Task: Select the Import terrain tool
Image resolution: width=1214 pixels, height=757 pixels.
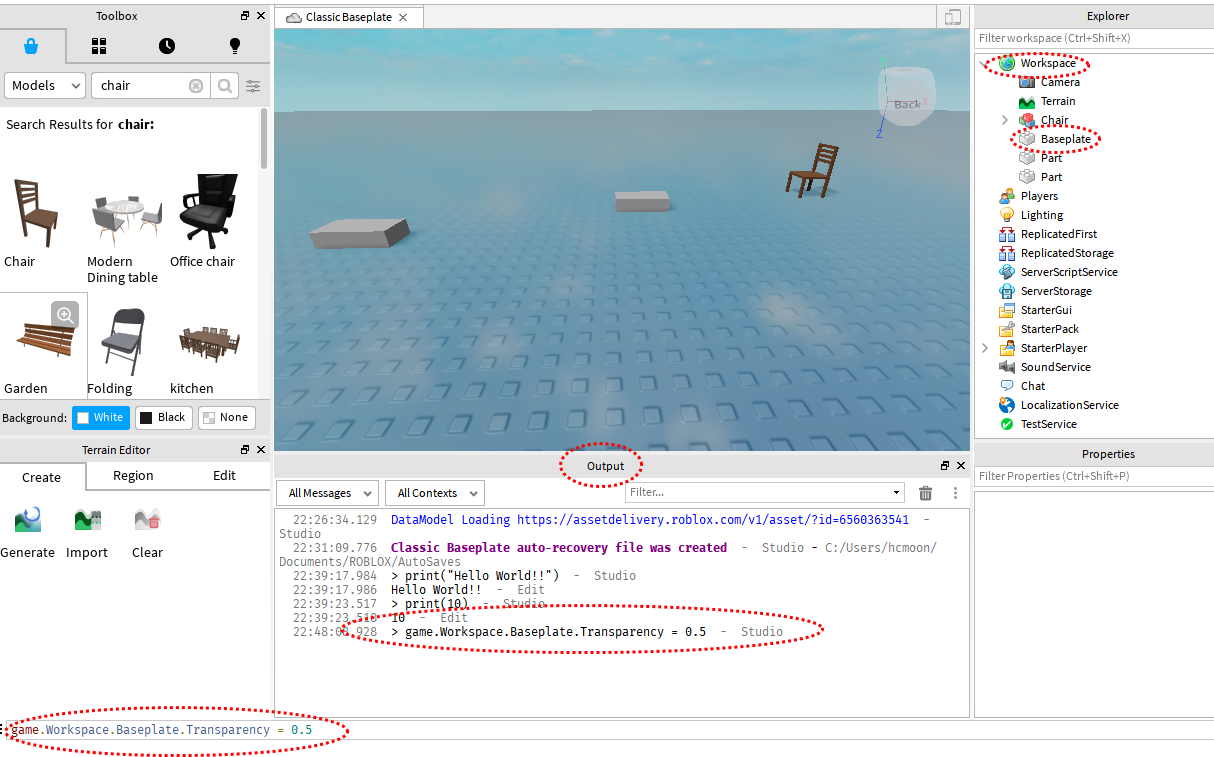Action: pos(87,532)
